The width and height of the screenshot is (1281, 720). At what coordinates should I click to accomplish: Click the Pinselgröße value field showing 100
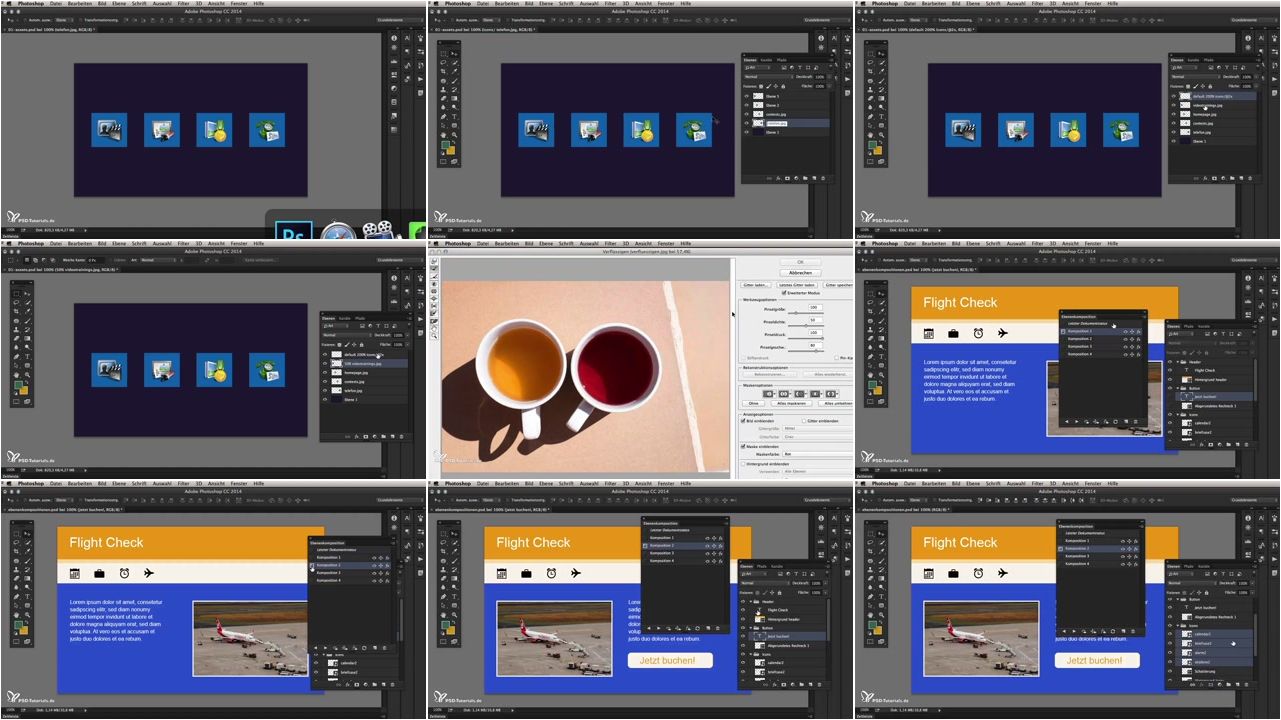(x=815, y=307)
